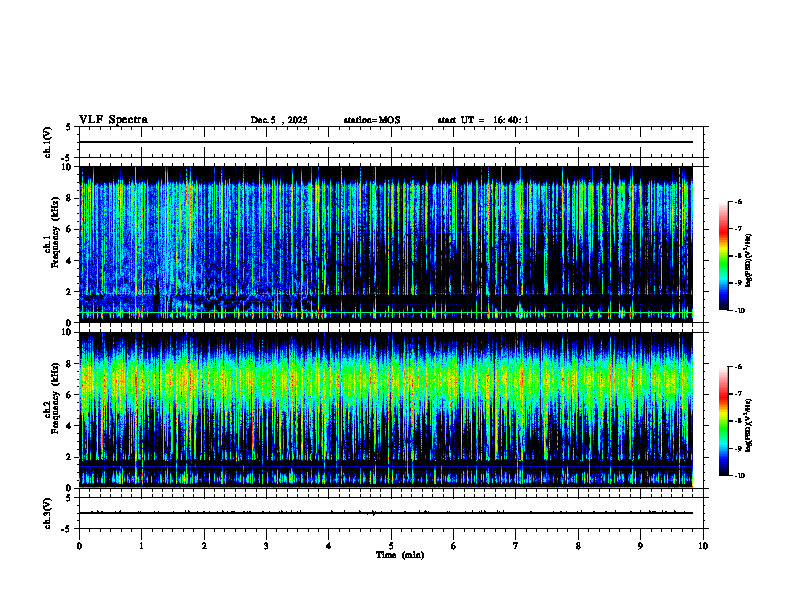Click the "ch.3(V)" waveform axis label
Viewport: 792px width, 612px height.
click(x=48, y=513)
